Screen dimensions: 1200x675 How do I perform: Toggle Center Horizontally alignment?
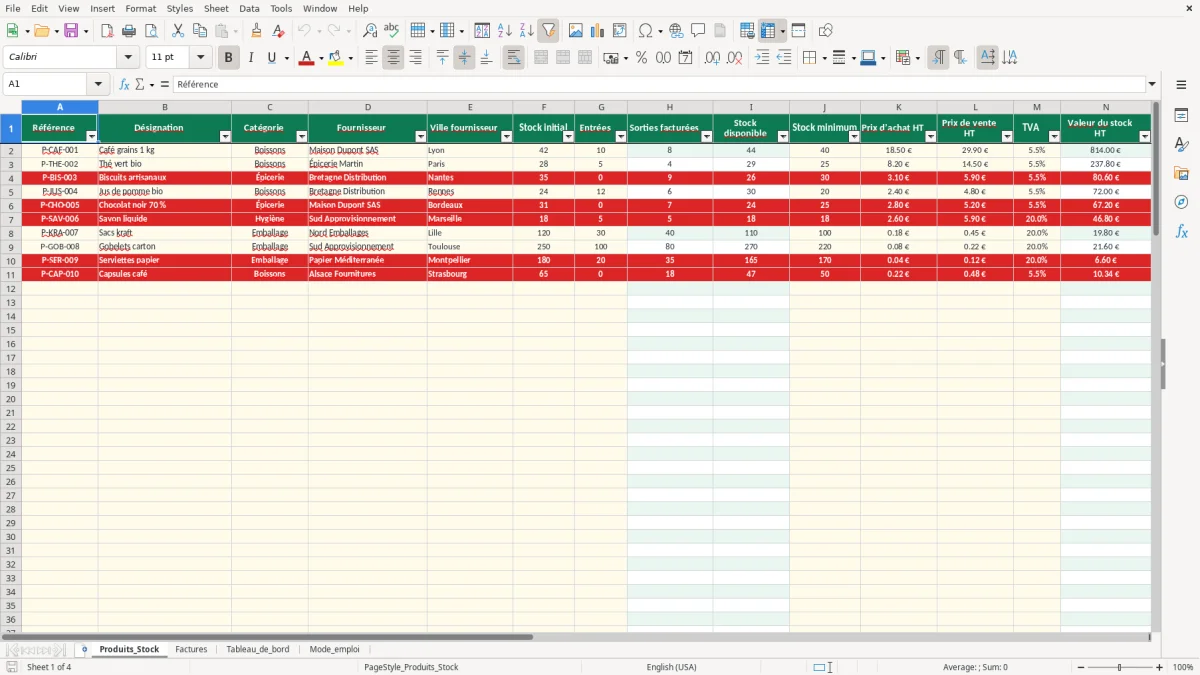click(x=393, y=58)
